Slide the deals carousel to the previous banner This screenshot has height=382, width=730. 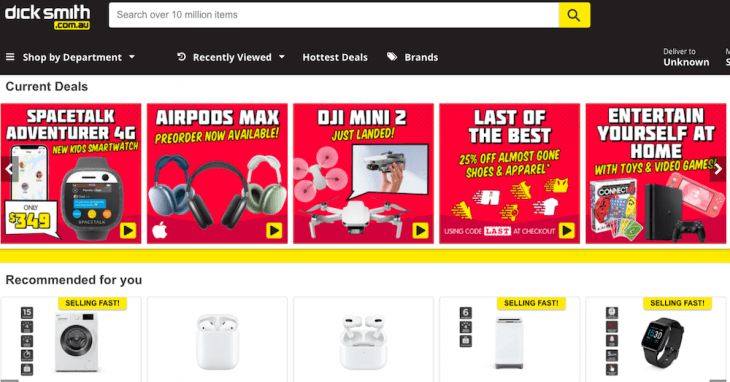coord(9,169)
